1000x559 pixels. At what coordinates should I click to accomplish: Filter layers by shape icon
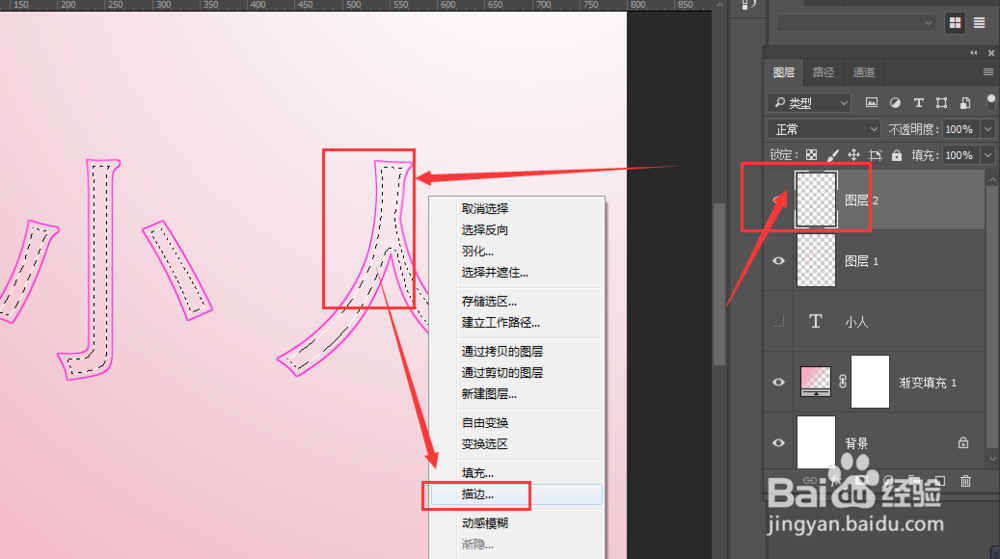941,103
